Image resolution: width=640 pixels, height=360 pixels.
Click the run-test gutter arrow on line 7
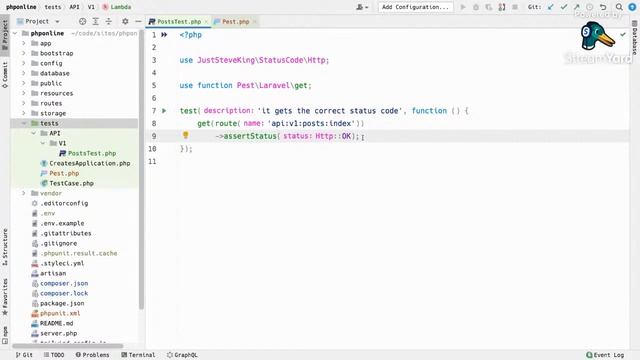[x=164, y=111]
